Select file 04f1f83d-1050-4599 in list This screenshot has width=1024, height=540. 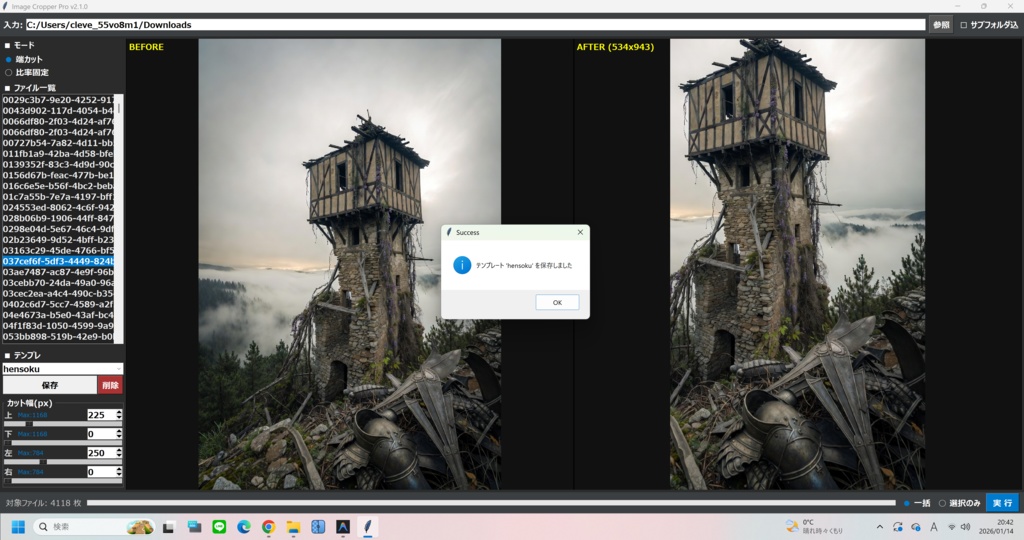tap(58, 326)
